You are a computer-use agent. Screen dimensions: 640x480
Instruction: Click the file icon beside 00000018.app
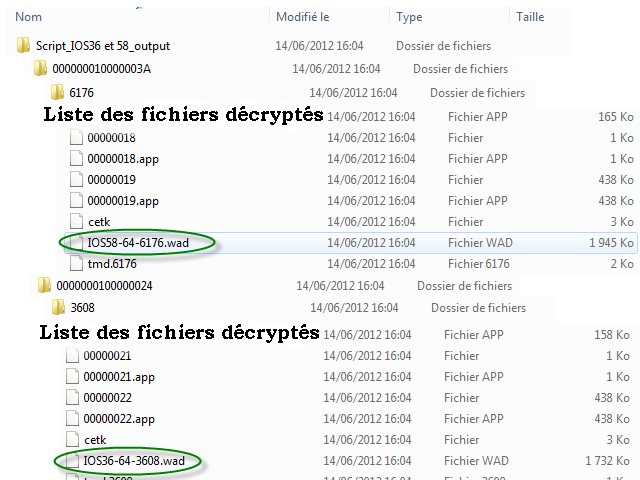(76, 159)
